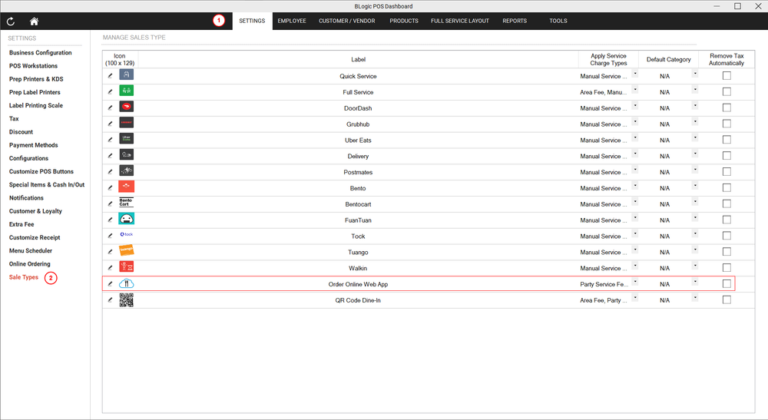Go to Customer & Loyalty settings
The image size is (768, 420).
coord(35,211)
